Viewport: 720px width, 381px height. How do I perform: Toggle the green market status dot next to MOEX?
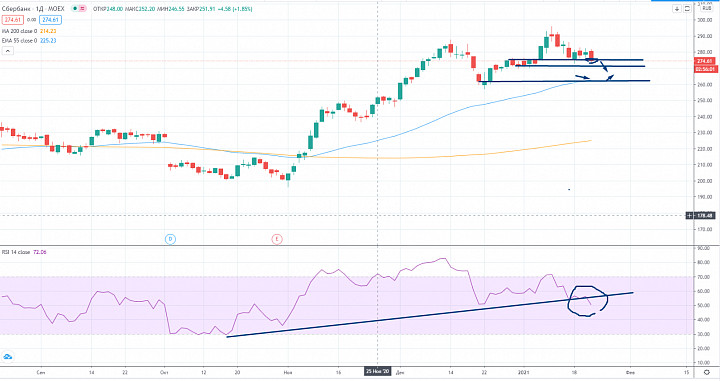[74, 9]
